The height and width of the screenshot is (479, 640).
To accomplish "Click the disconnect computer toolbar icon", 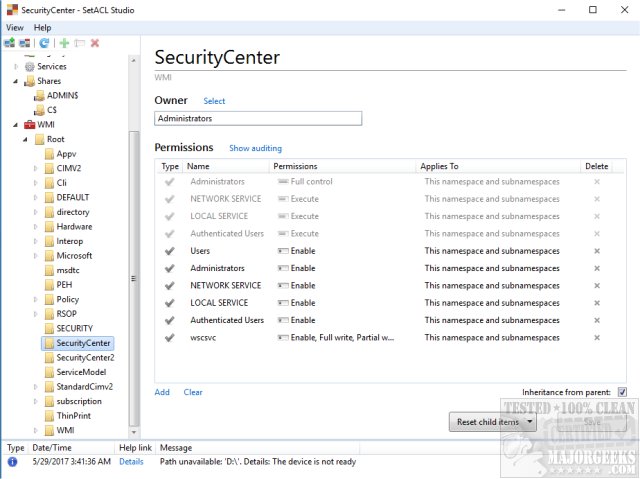I will tap(24, 43).
